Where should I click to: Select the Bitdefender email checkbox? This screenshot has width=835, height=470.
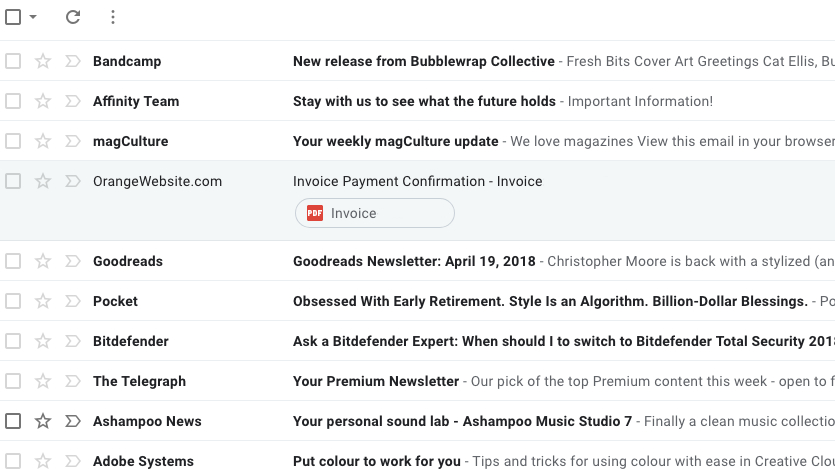click(x=13, y=341)
